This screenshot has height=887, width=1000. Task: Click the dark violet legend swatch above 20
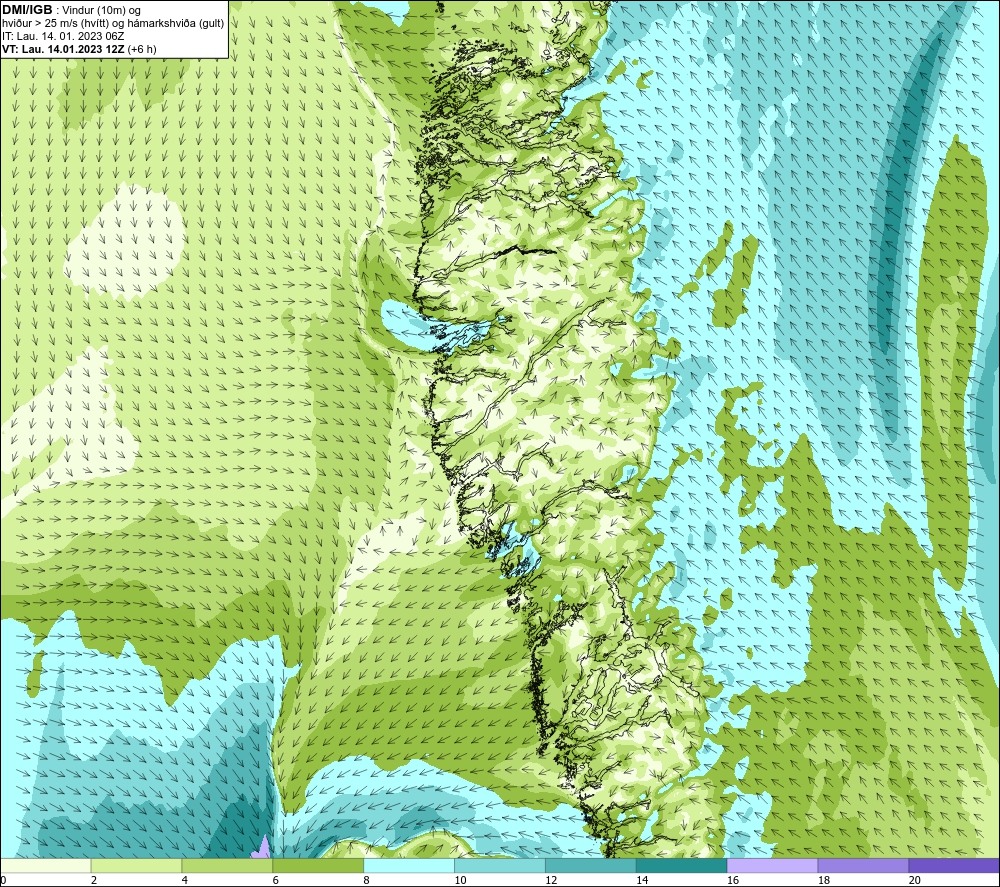pyautogui.click(x=953, y=865)
